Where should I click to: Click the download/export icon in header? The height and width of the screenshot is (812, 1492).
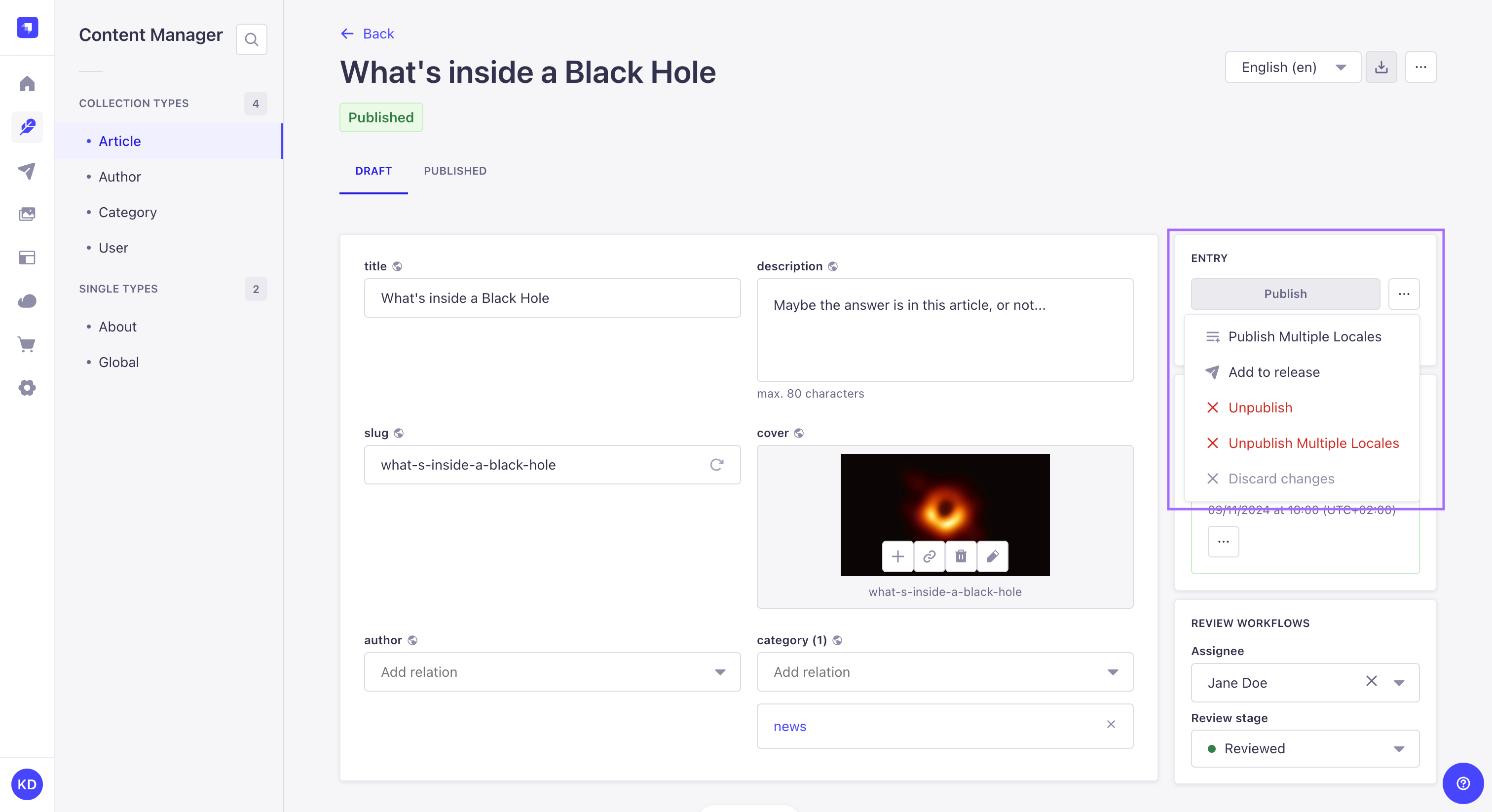coord(1382,68)
